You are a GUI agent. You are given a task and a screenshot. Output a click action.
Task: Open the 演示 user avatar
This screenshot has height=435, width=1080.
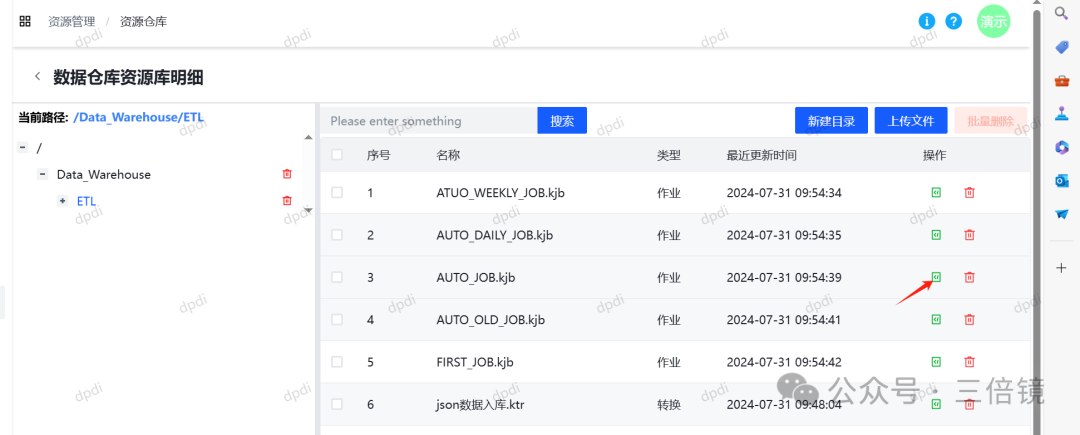click(x=993, y=21)
